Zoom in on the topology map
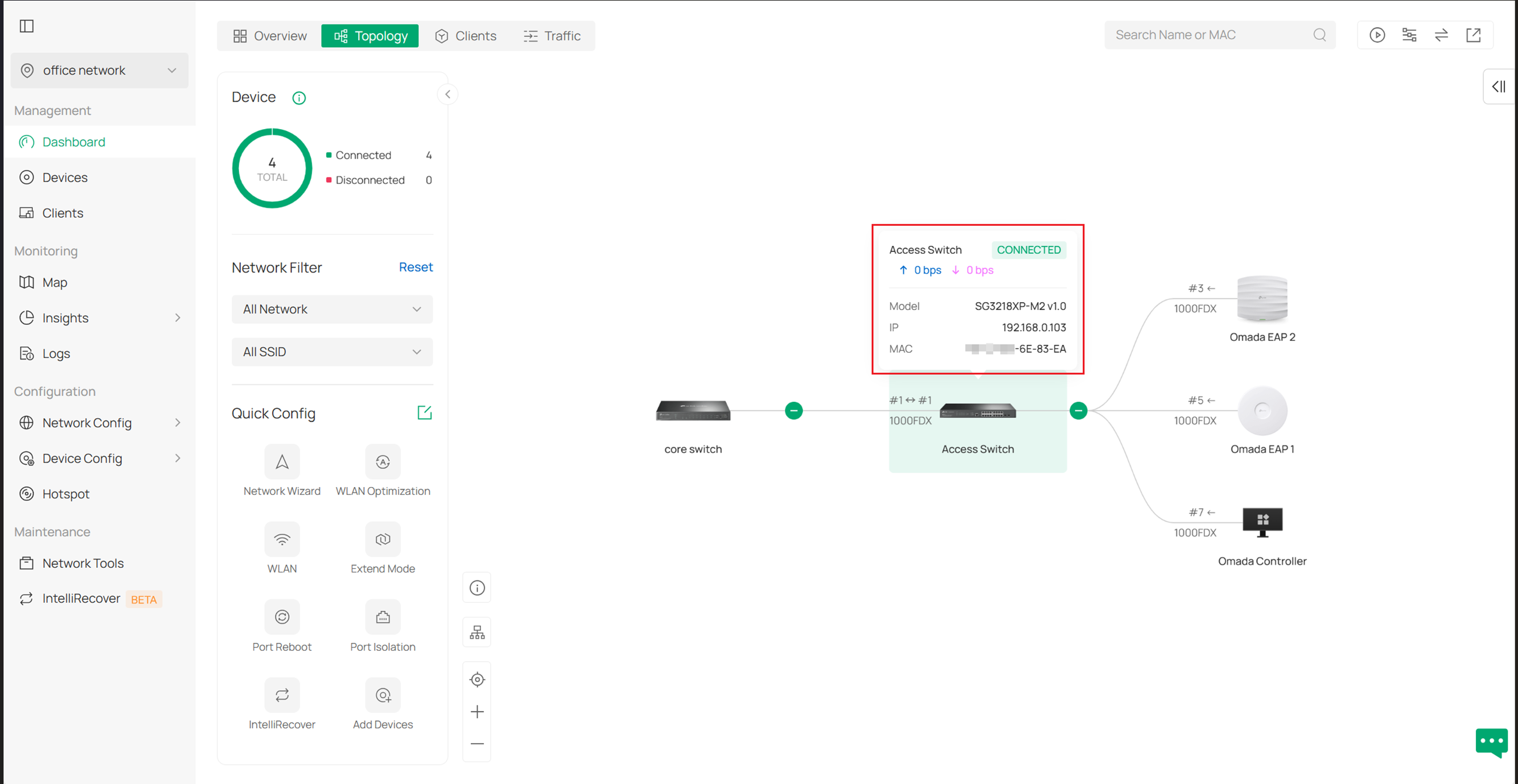The width and height of the screenshot is (1518, 784). (477, 711)
